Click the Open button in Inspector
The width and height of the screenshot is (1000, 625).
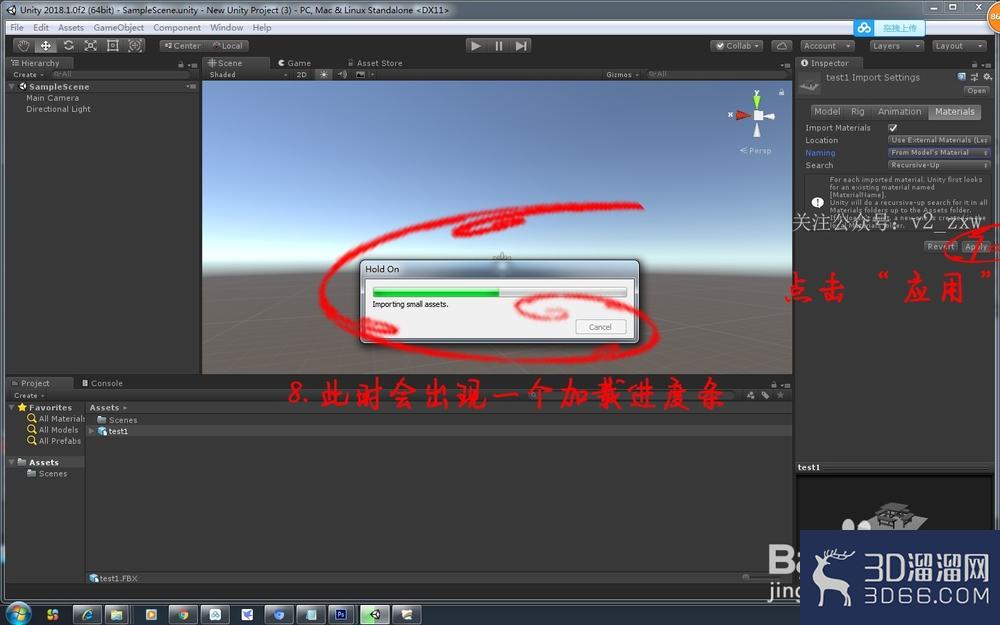976,91
